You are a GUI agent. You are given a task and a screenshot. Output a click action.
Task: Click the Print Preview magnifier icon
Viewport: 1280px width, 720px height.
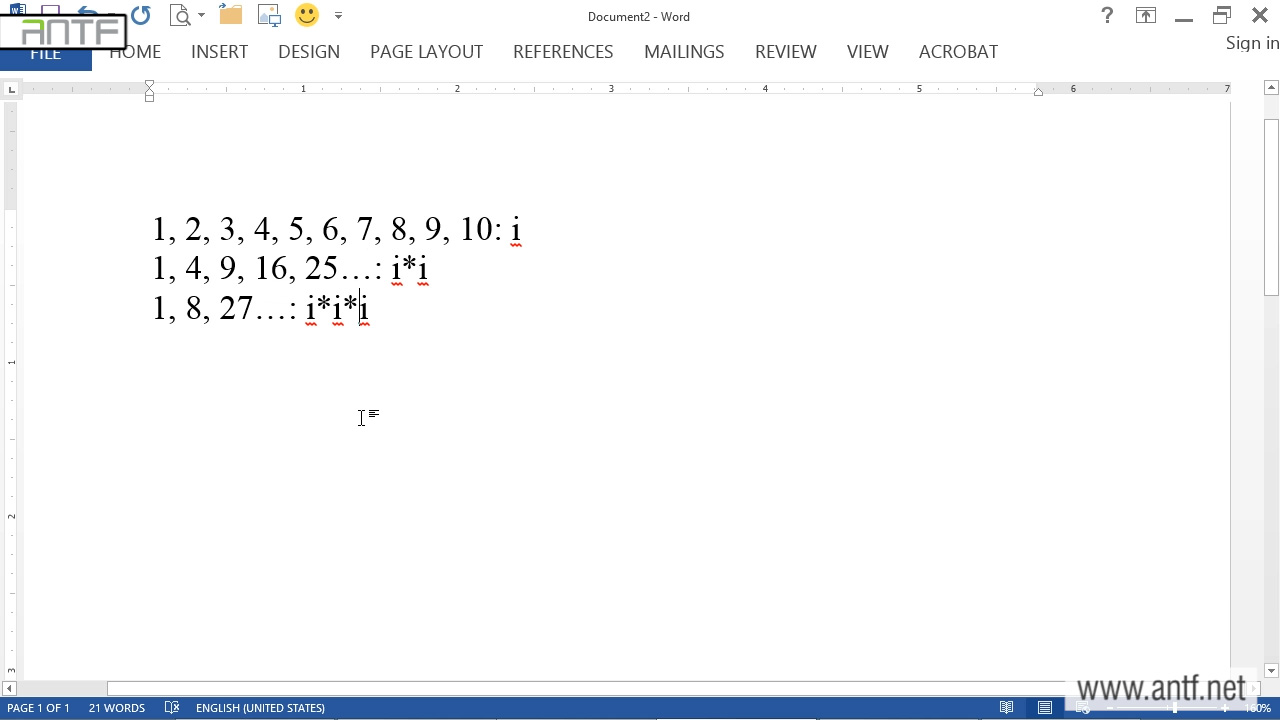click(x=180, y=16)
